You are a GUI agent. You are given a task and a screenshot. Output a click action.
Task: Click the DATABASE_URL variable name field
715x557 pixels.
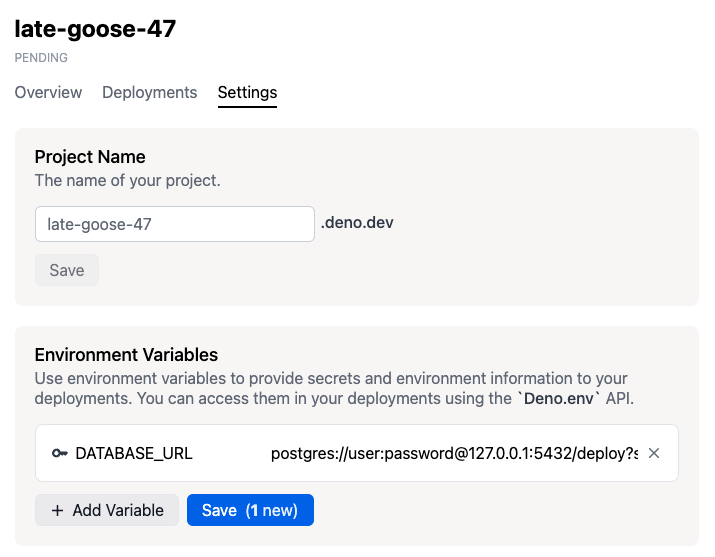click(134, 453)
